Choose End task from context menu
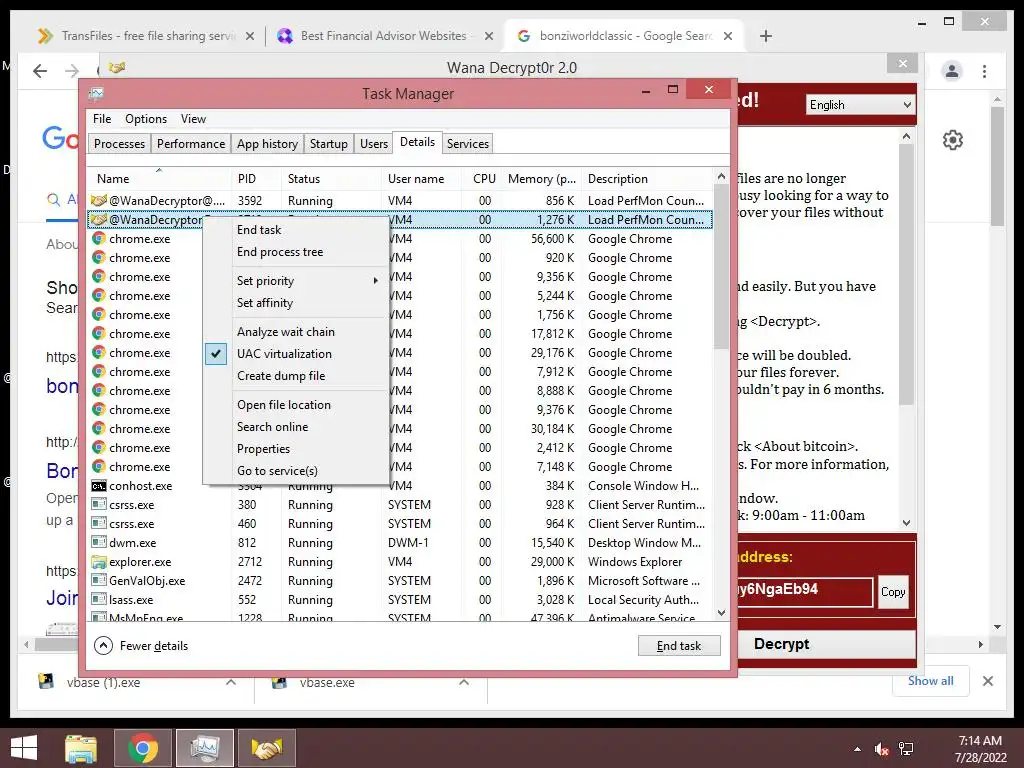 pyautogui.click(x=259, y=230)
